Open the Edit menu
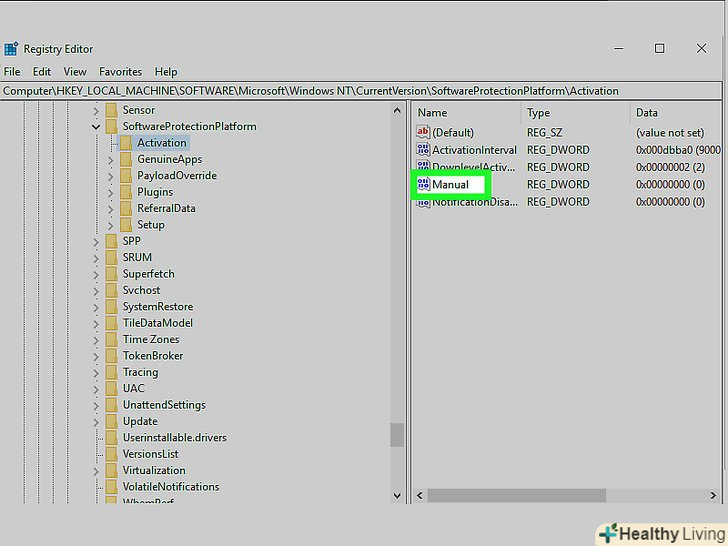This screenshot has height=546, width=728. coord(41,72)
